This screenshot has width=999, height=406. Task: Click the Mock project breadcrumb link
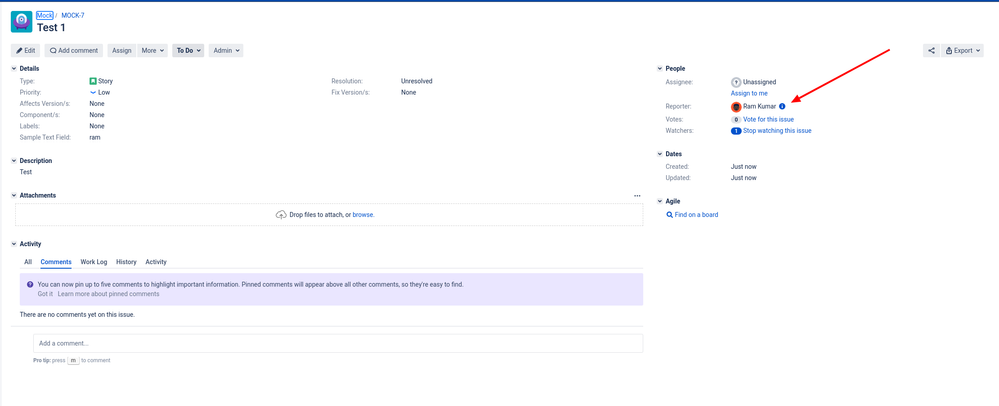point(45,15)
